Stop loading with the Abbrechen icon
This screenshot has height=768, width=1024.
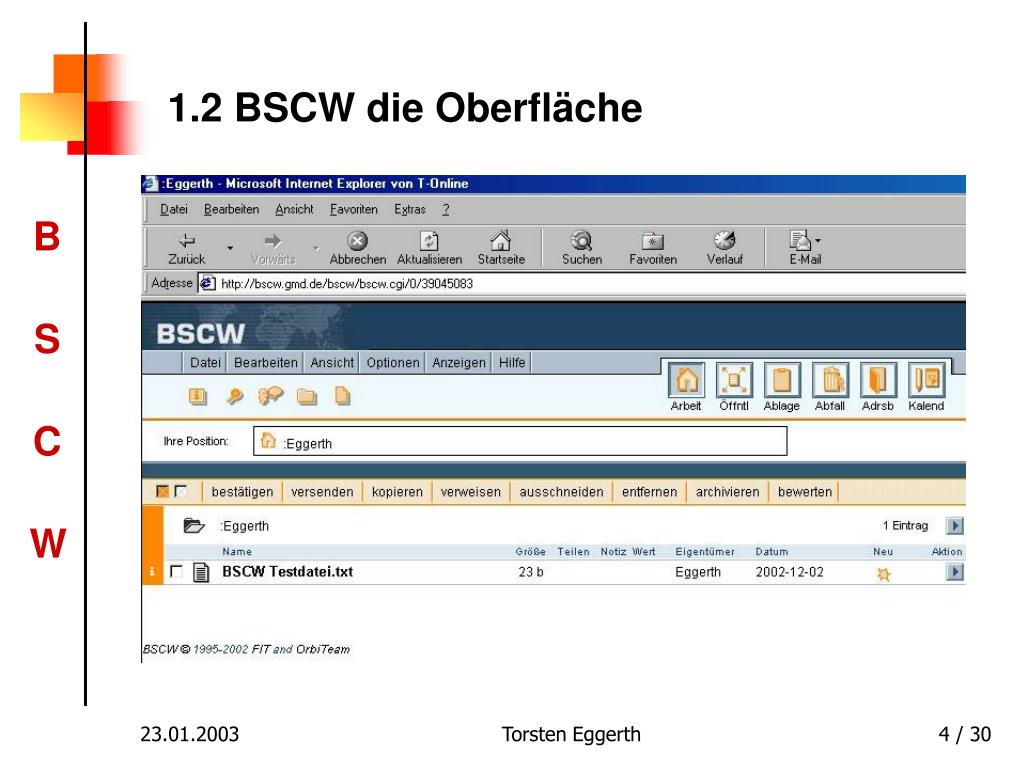(x=357, y=241)
